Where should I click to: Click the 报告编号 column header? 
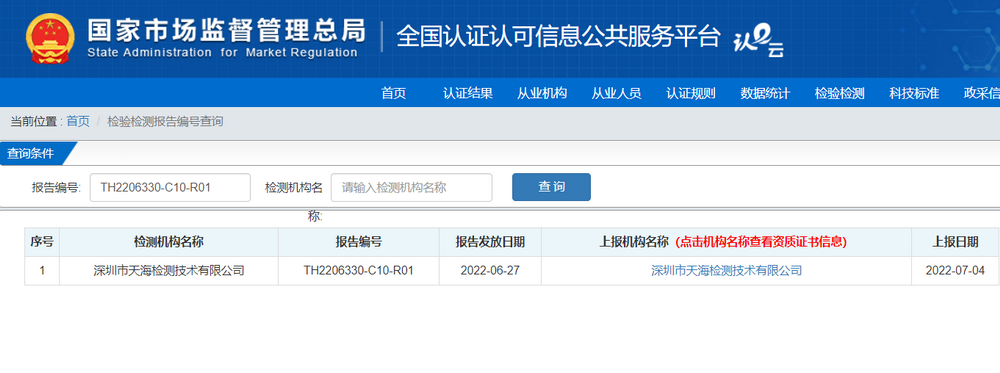[x=358, y=242]
